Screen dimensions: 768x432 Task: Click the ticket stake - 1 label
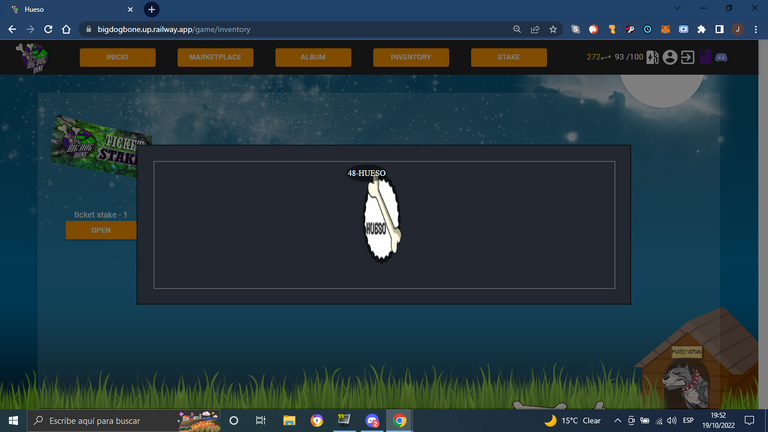(x=101, y=215)
